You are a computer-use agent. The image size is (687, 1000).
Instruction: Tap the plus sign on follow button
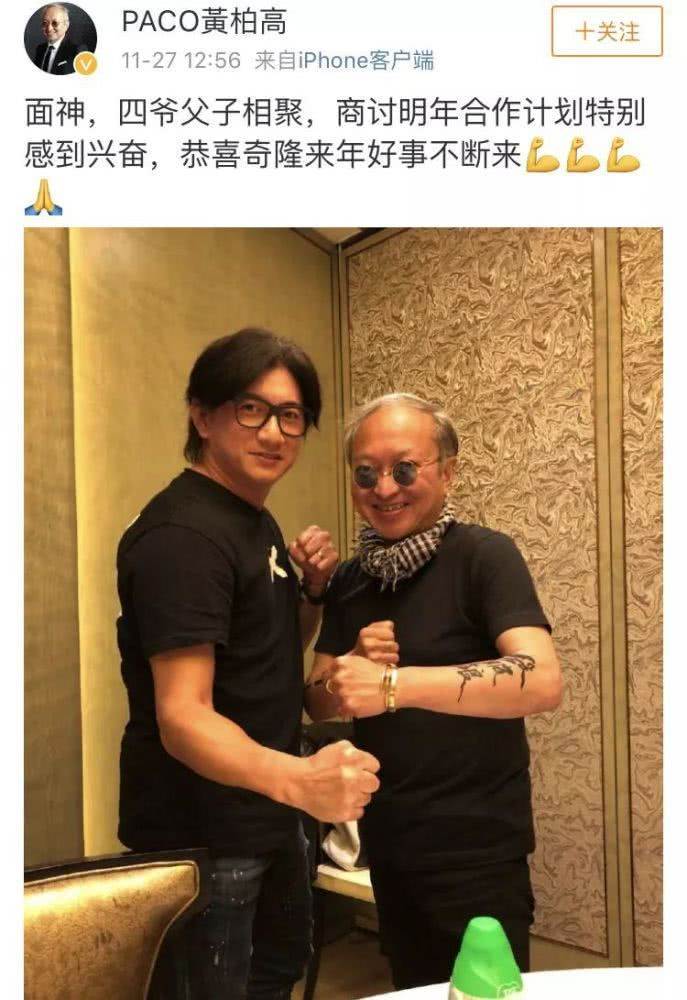click(584, 31)
